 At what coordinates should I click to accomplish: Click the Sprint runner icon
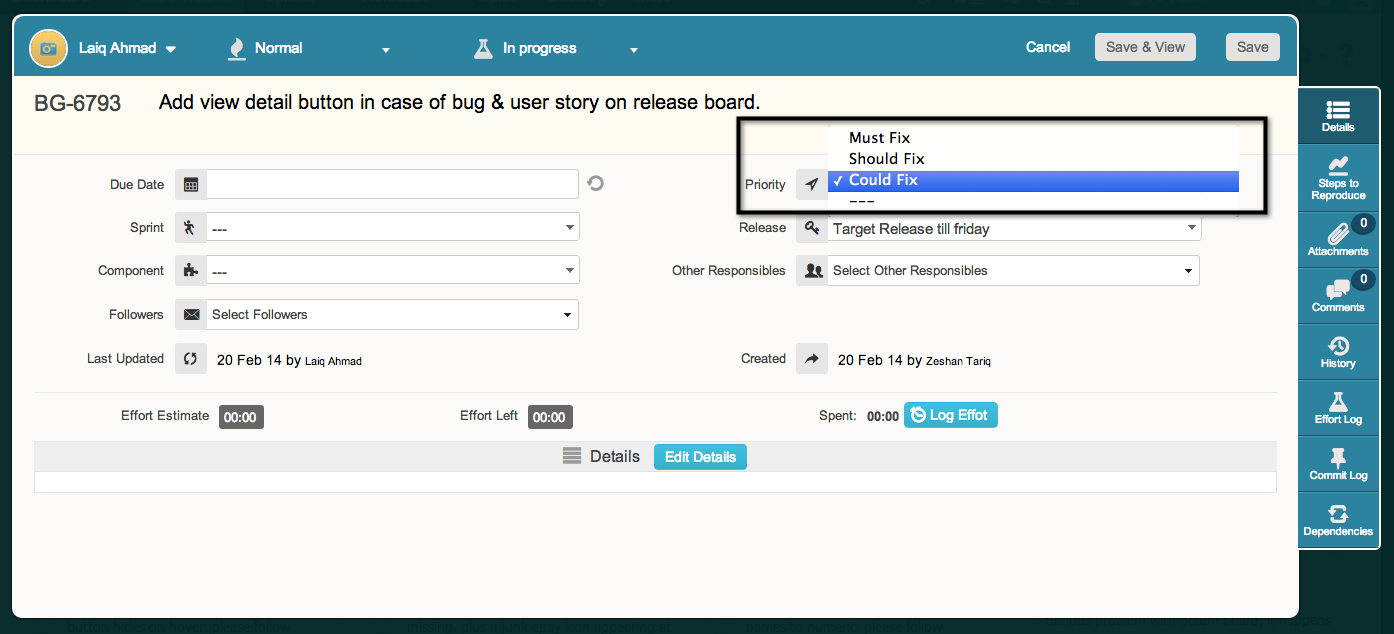pos(190,228)
